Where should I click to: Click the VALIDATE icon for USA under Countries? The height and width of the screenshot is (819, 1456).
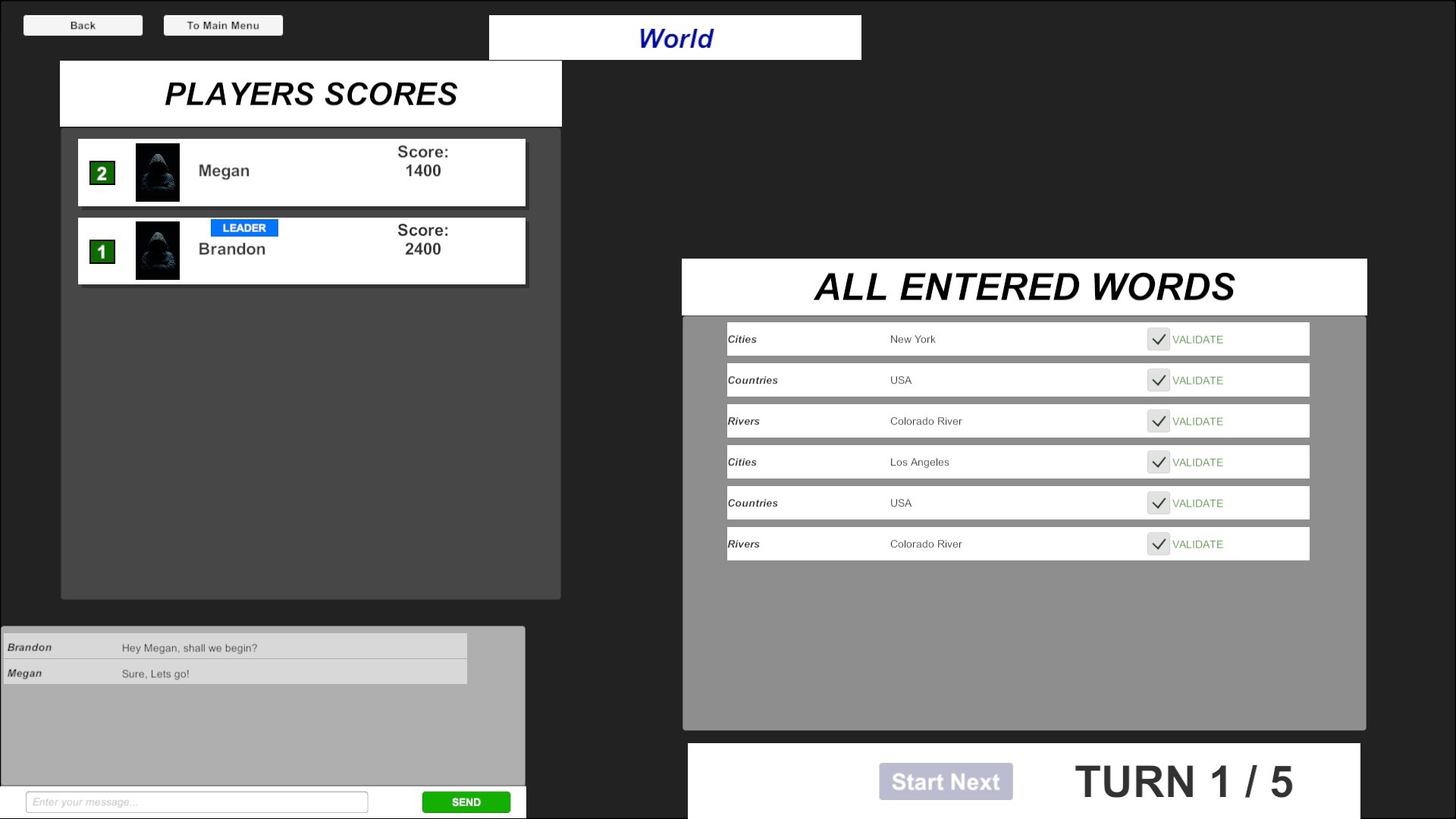1156,379
